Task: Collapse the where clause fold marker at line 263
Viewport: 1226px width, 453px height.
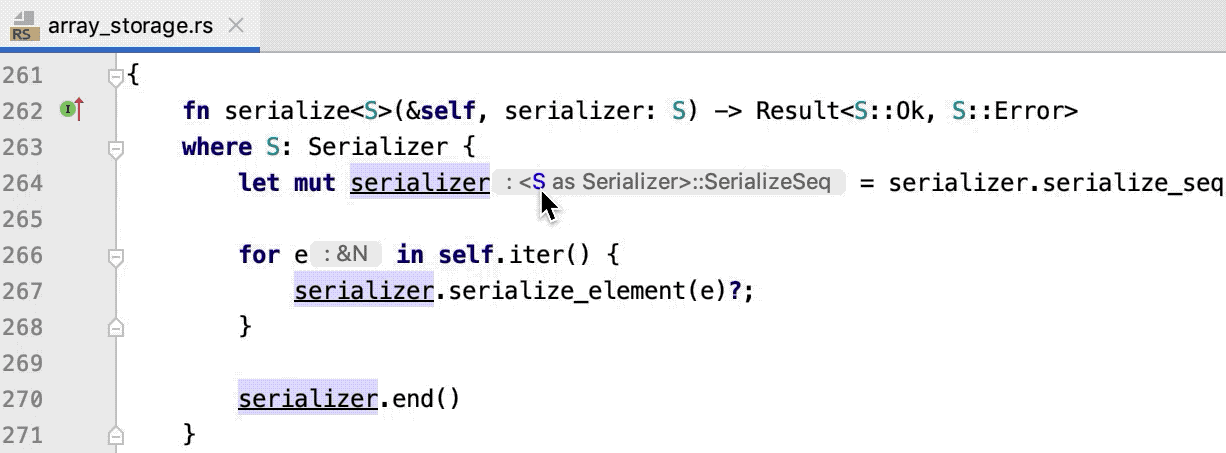Action: (x=116, y=147)
